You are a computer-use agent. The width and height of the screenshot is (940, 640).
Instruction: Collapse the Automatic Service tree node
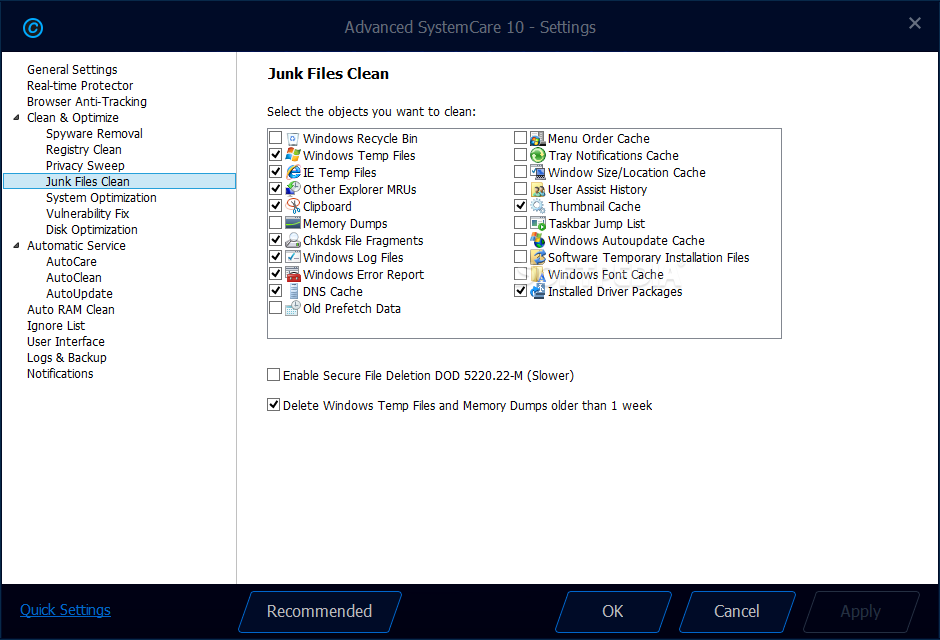click(16, 246)
